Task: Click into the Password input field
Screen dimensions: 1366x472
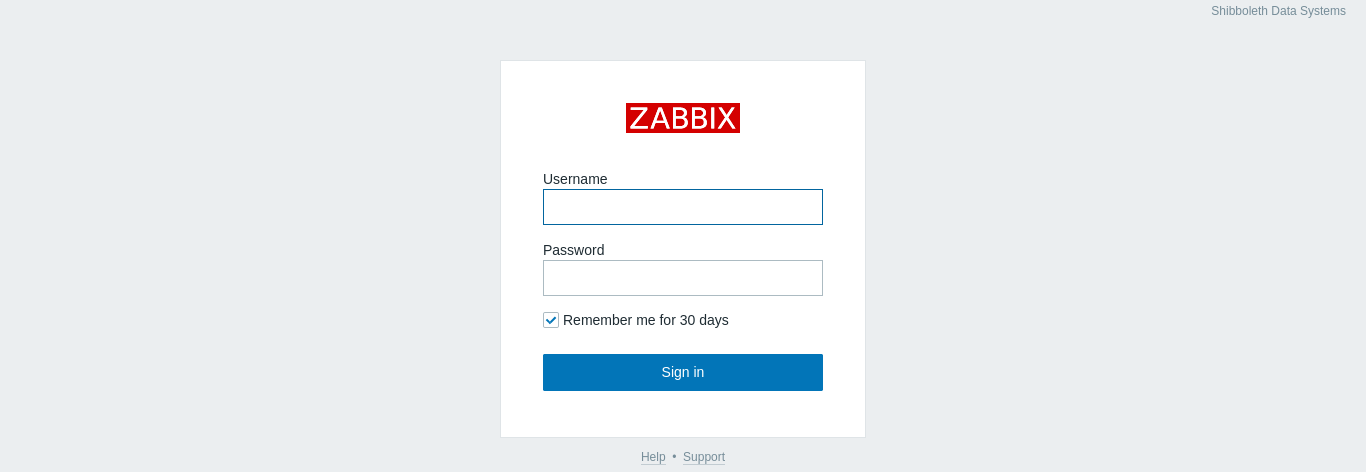Action: click(683, 278)
